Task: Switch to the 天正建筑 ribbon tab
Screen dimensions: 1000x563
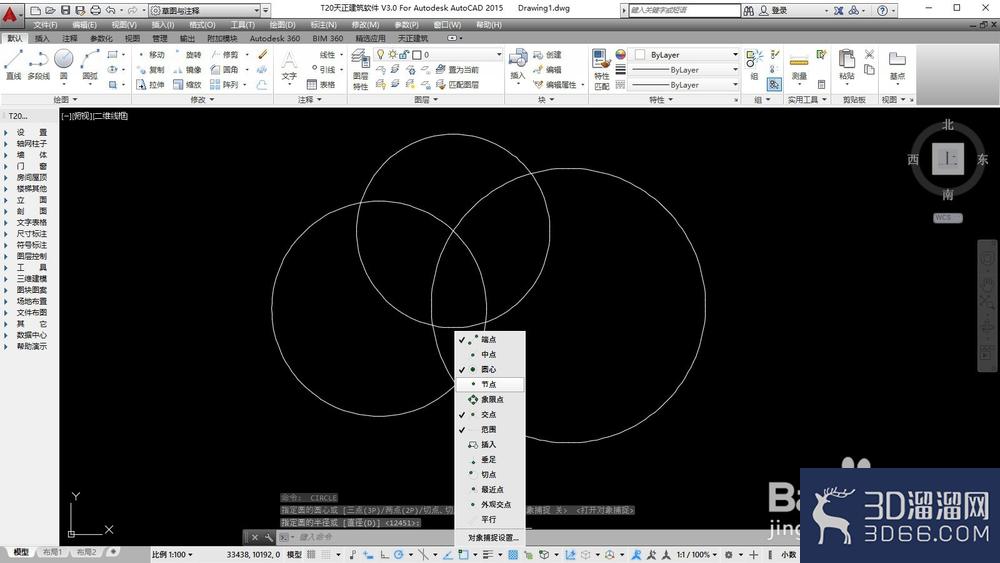Action: tap(413, 38)
